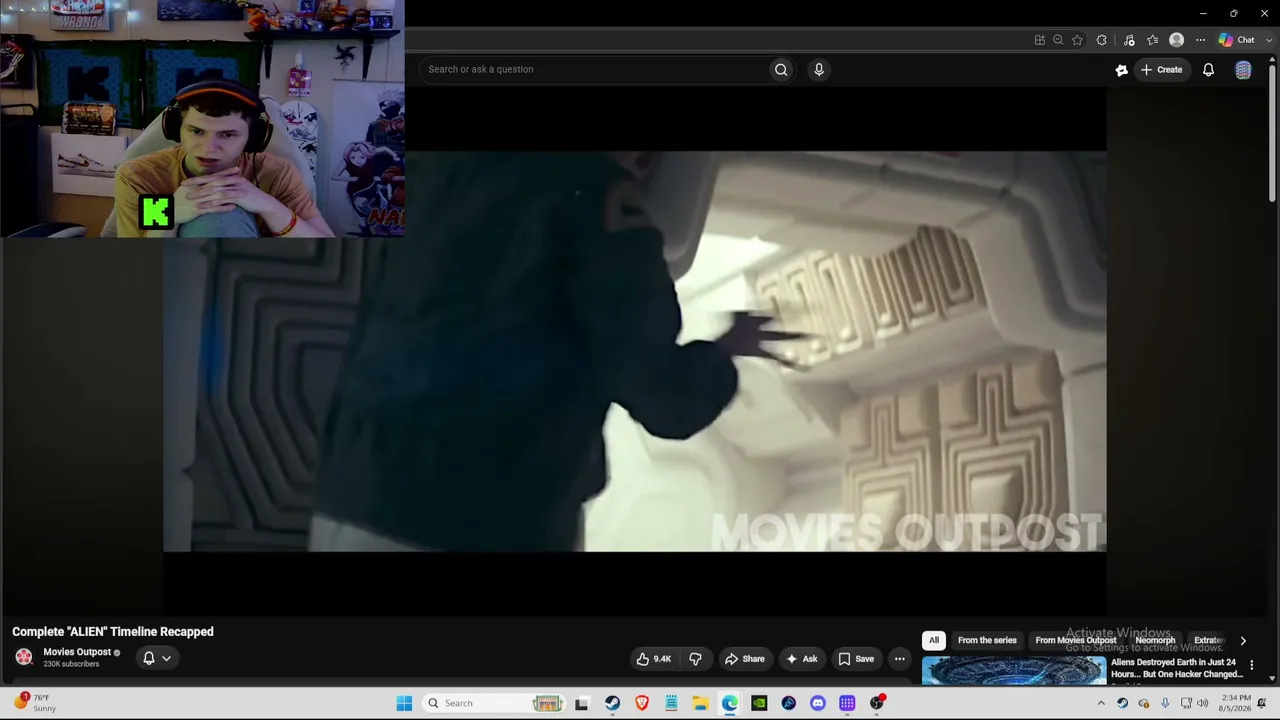Click the Steam icon in the system tray
1280x720 pixels.
(1122, 703)
